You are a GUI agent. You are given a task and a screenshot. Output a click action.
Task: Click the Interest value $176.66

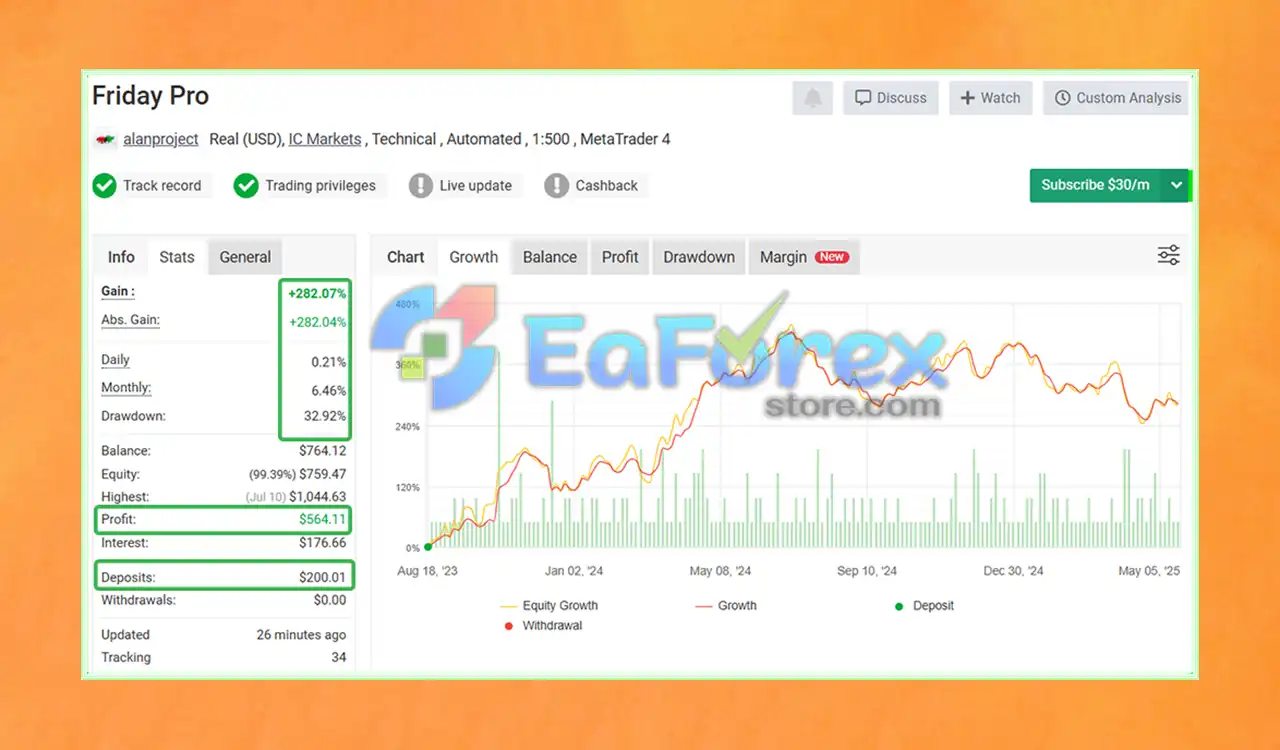pos(322,543)
